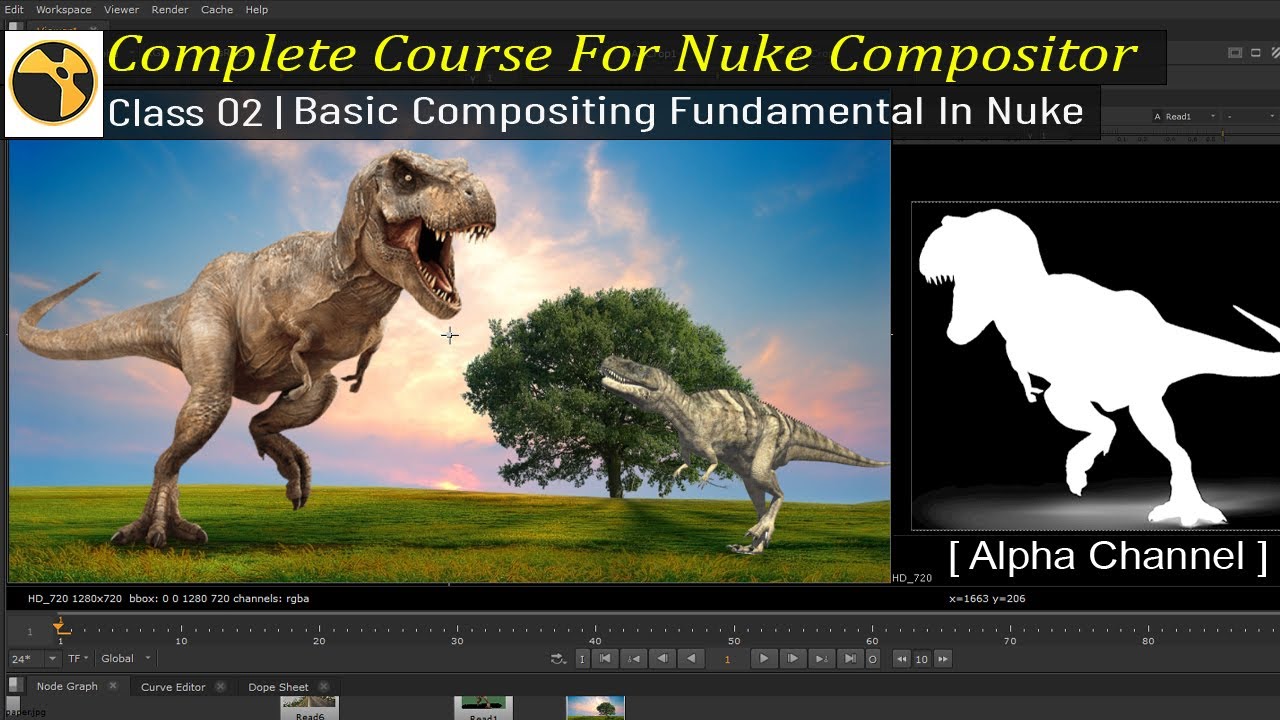
Task: Jump to the last frame
Action: (x=850, y=658)
